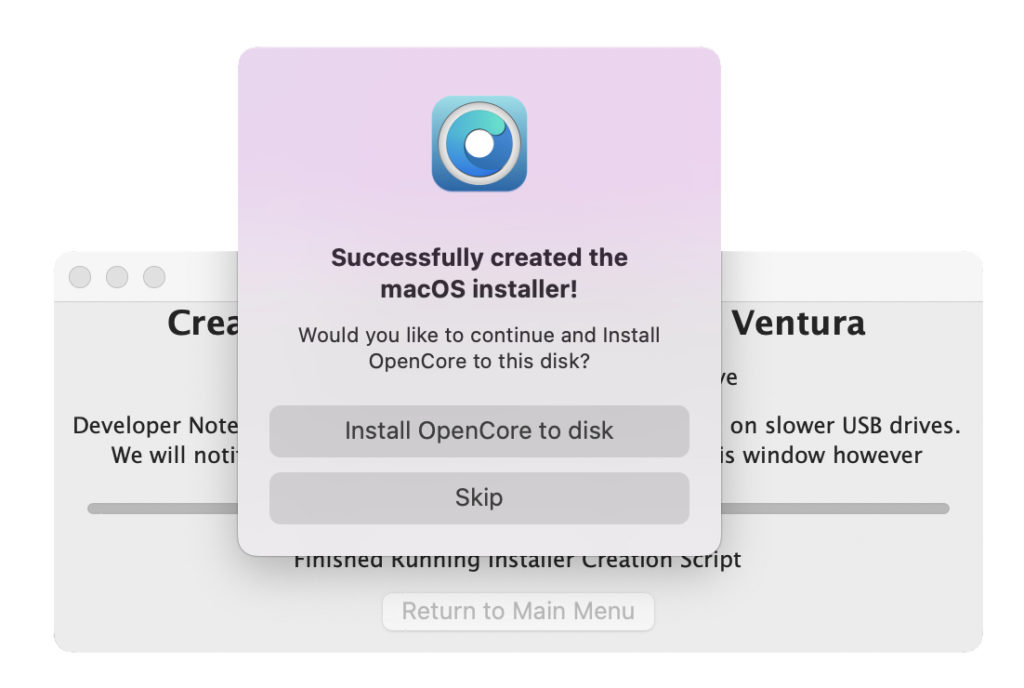The height and width of the screenshot is (688, 1024).
Task: Click the progress bar's left section
Action: [x=163, y=508]
